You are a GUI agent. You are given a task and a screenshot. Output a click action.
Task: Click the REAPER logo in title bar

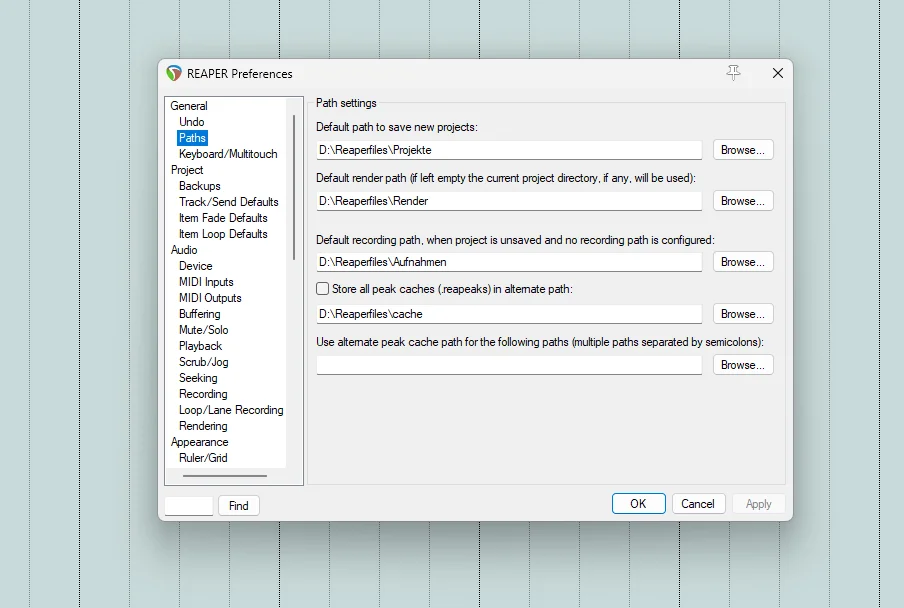pos(174,73)
